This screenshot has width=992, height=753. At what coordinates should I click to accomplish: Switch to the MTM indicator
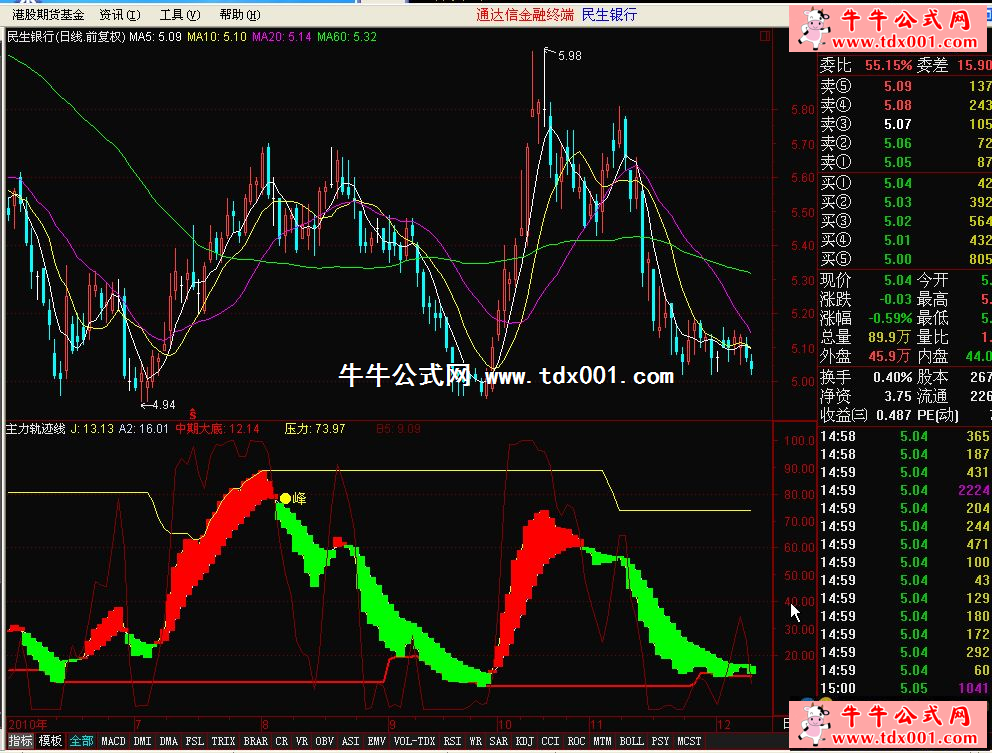tap(602, 740)
